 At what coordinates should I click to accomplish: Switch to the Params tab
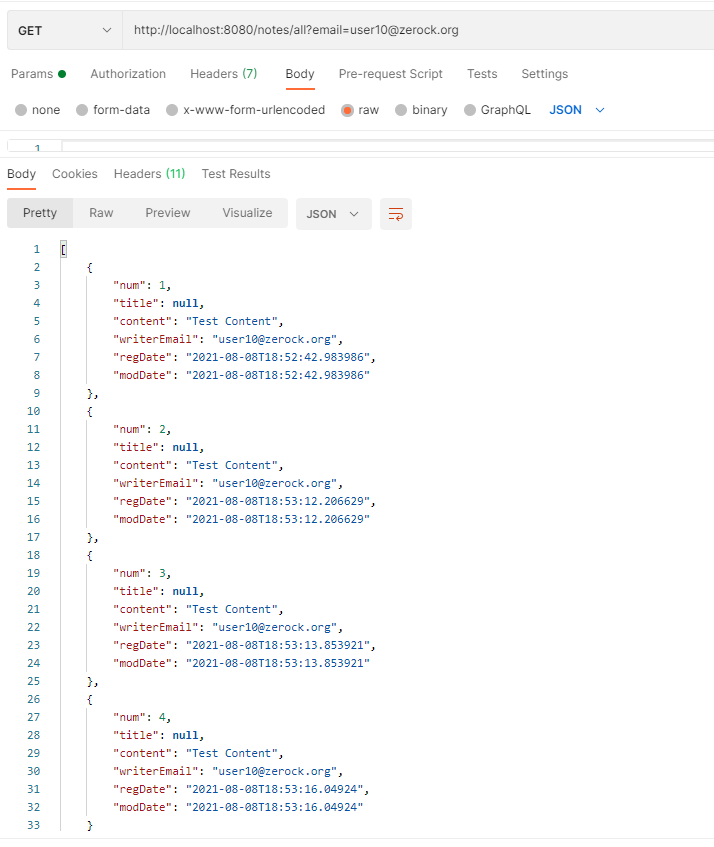point(38,74)
